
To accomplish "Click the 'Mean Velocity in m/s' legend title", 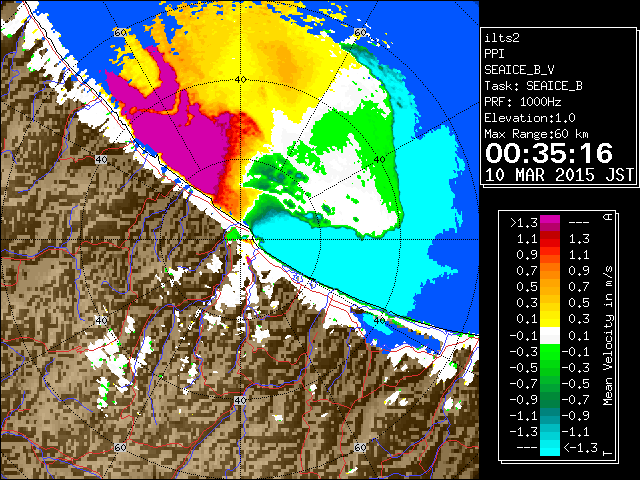I will 608,336.
